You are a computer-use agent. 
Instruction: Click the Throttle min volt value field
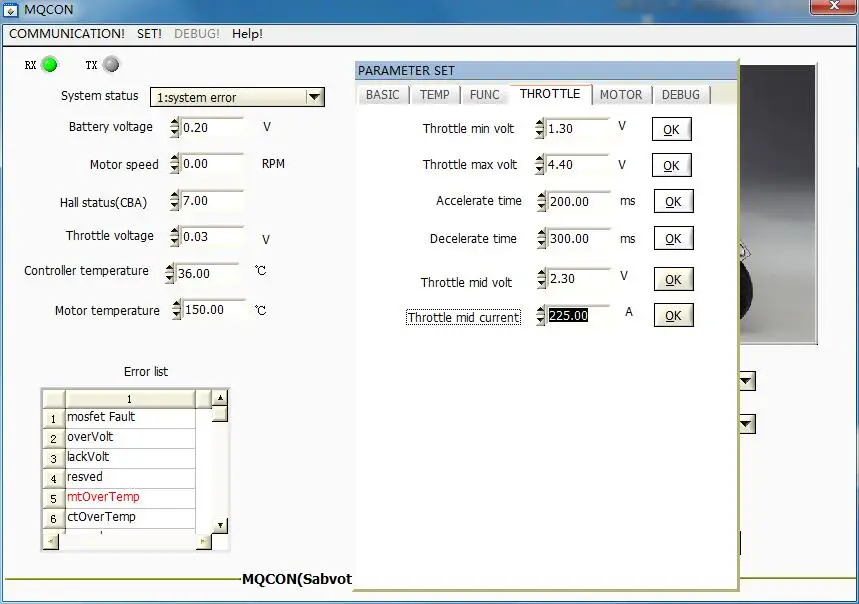(x=577, y=129)
